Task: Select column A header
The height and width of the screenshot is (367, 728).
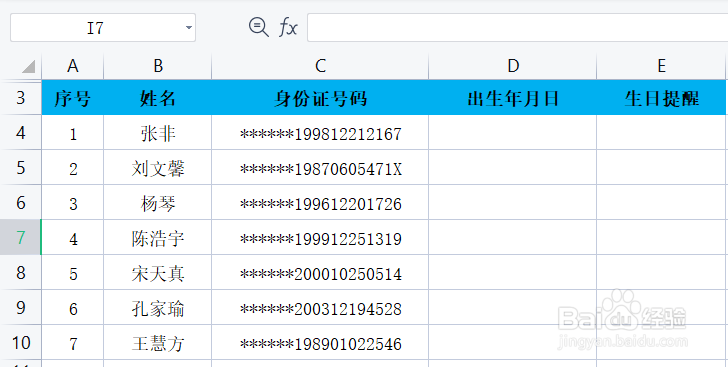Action: [72, 66]
